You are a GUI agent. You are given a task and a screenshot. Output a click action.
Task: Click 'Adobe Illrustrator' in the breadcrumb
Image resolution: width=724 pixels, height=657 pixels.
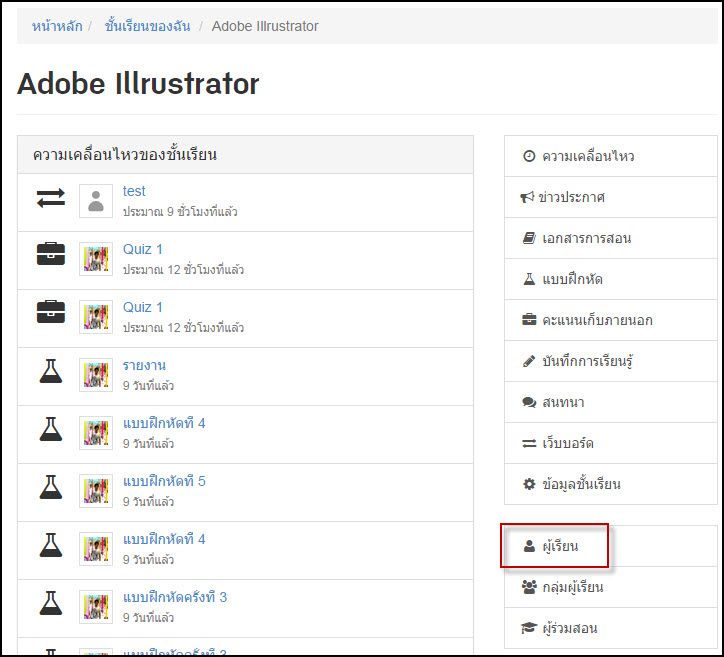[265, 26]
